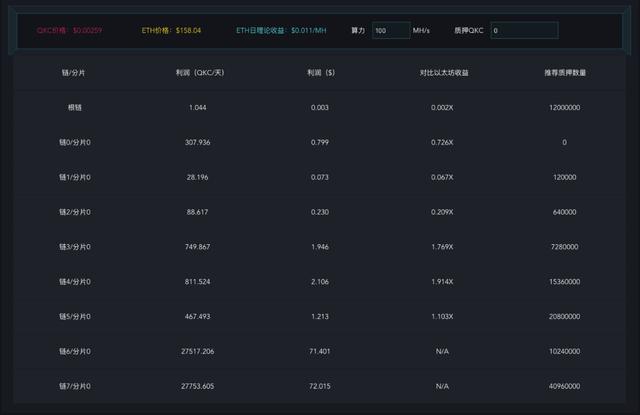This screenshot has height=415, width=640.
Task: Click the 质押QKC stake input field
Action: tap(524, 31)
